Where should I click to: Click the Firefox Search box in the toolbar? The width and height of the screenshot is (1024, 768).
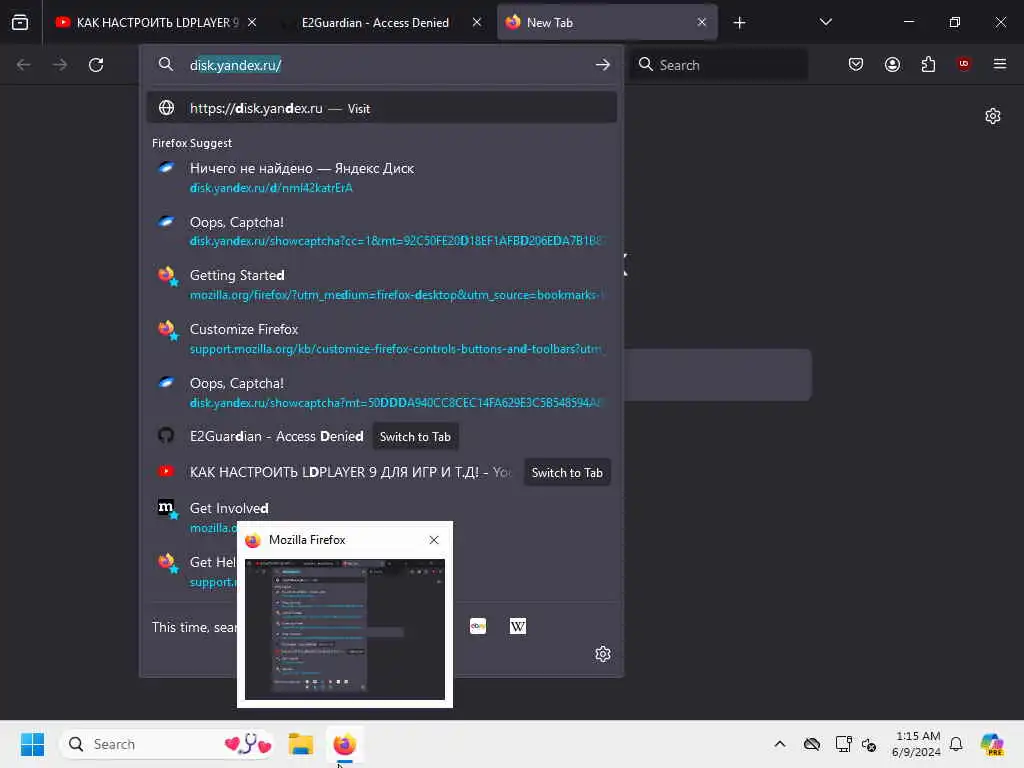pyautogui.click(x=718, y=65)
